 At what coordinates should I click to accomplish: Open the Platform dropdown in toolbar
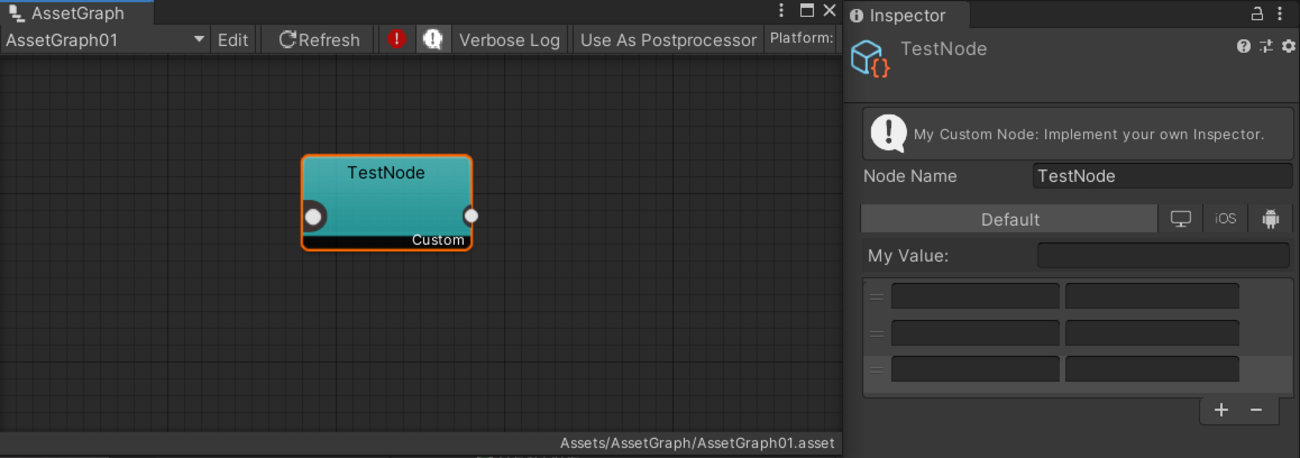click(801, 39)
